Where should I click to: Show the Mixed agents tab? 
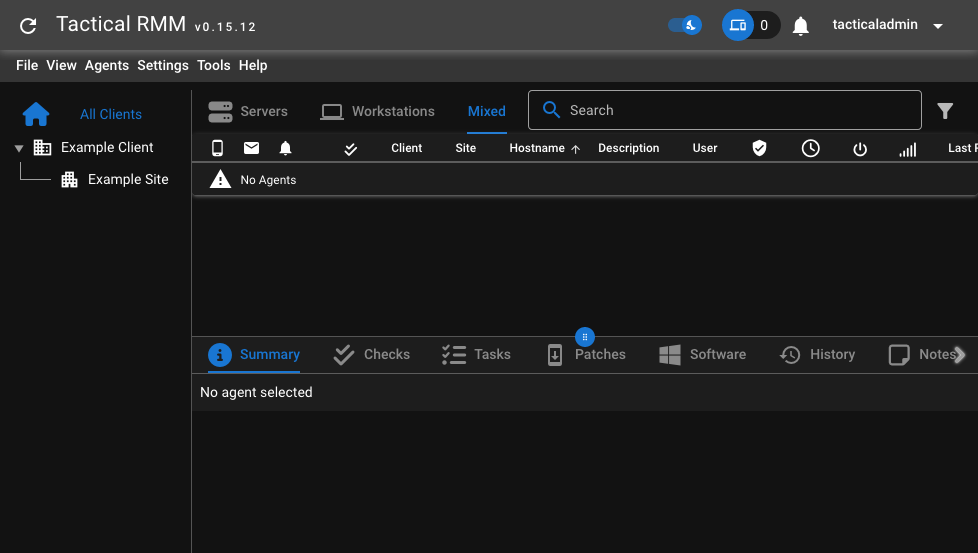pos(487,112)
